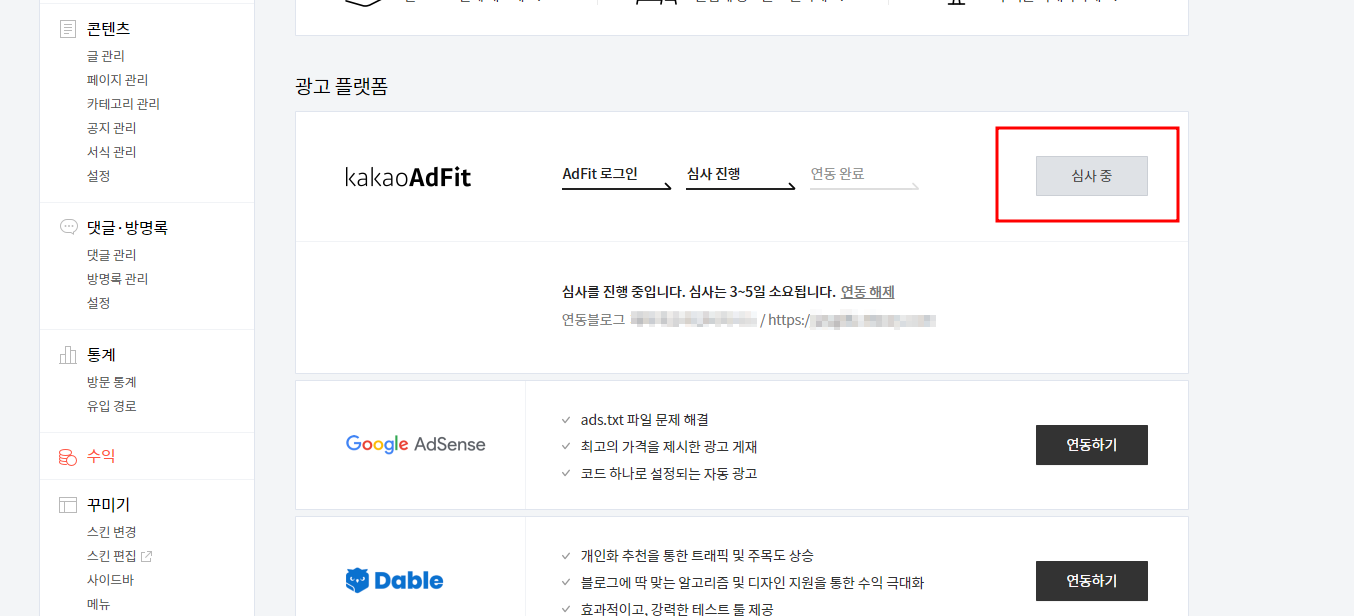
Task: Open 스킨 편집 link text
Action: coord(112,556)
